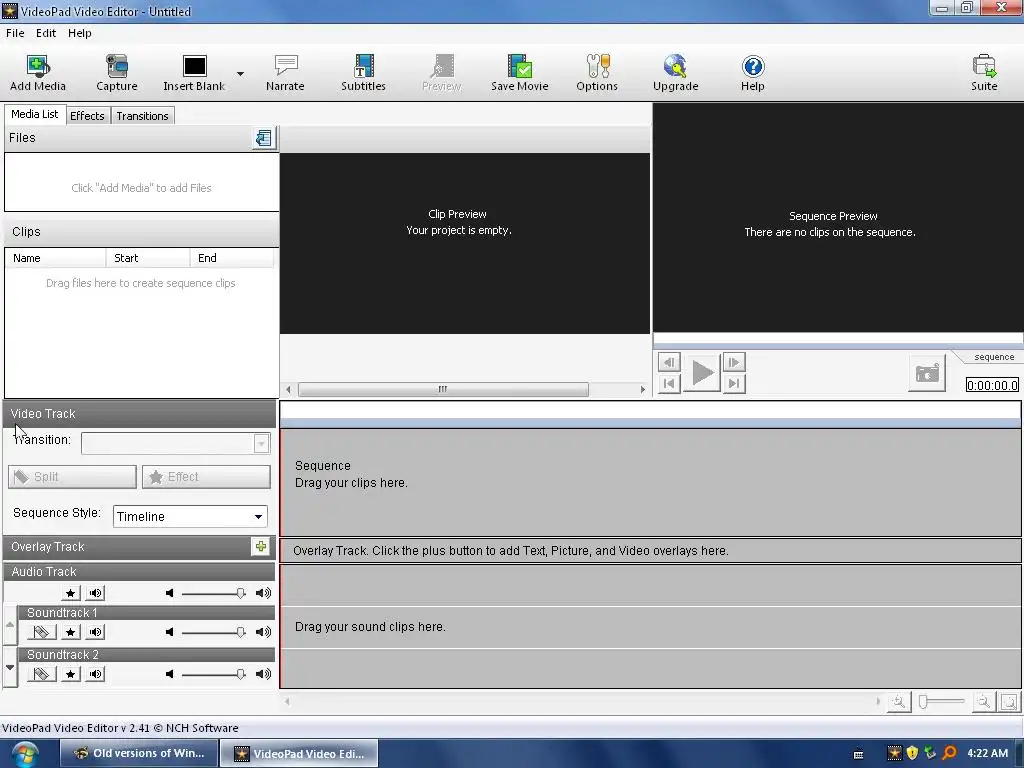The height and width of the screenshot is (768, 1024).
Task: Open the Capture video tool
Action: 116,72
